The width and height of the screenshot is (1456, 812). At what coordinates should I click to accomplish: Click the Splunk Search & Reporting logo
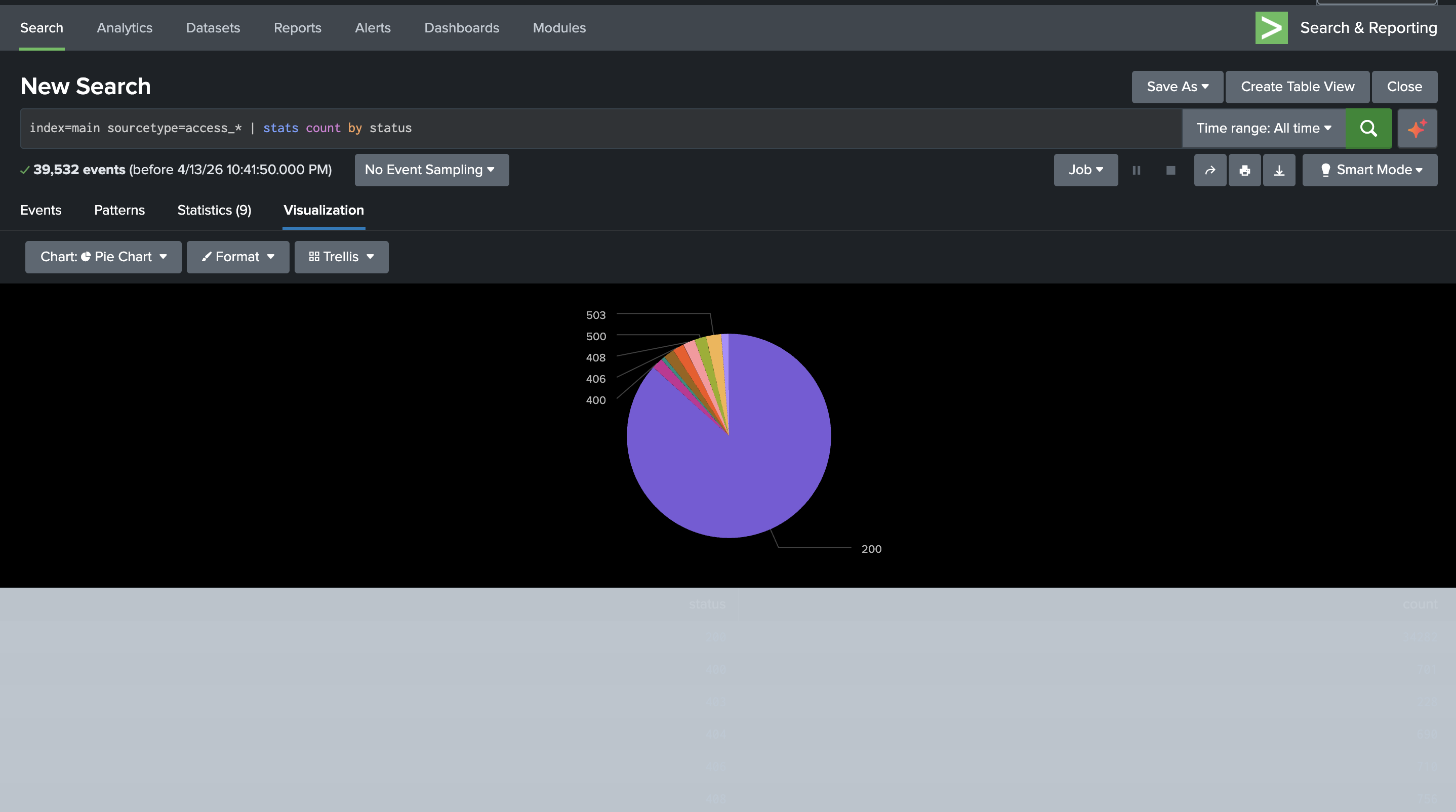pos(1271,28)
